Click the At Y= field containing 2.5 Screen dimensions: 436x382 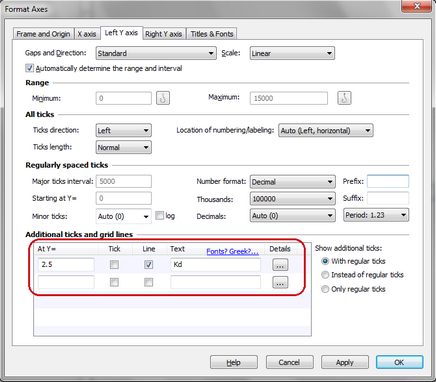(66, 265)
